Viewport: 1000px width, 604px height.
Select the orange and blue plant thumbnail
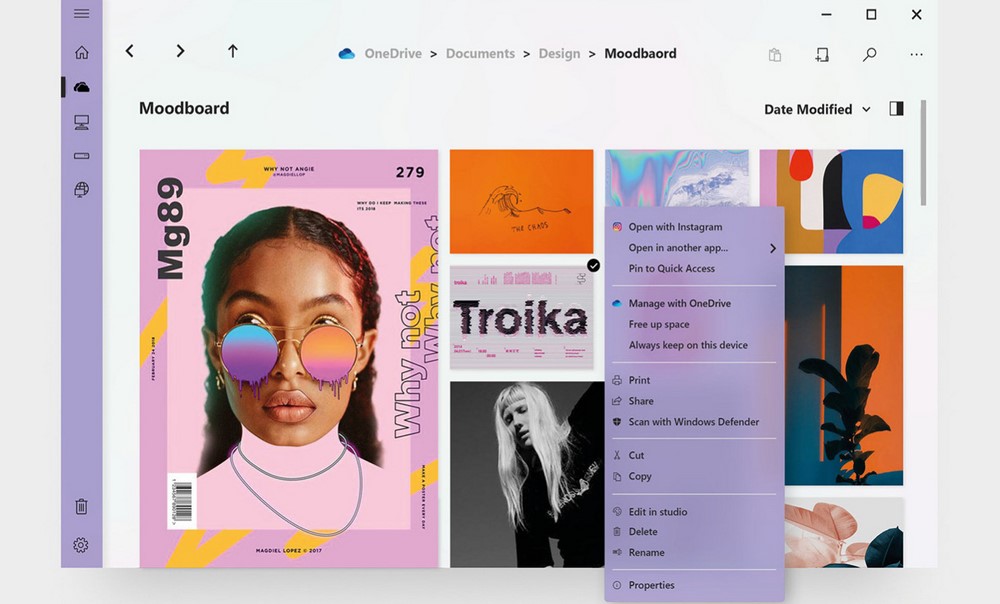(x=844, y=376)
